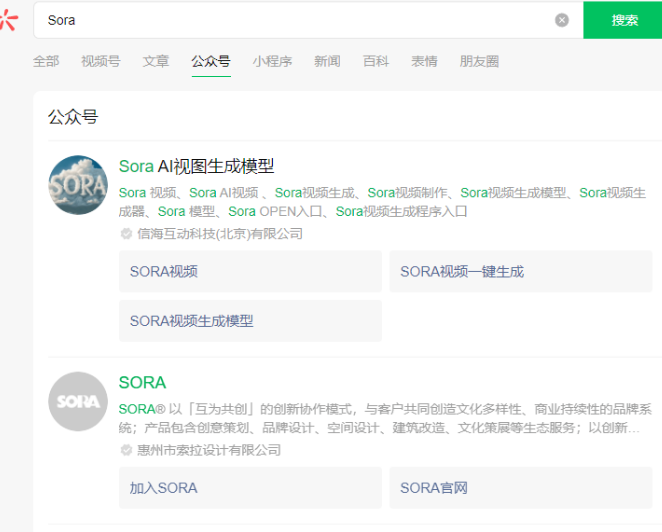Click the Sora AI视图生成模型 description text

[x=382, y=202]
